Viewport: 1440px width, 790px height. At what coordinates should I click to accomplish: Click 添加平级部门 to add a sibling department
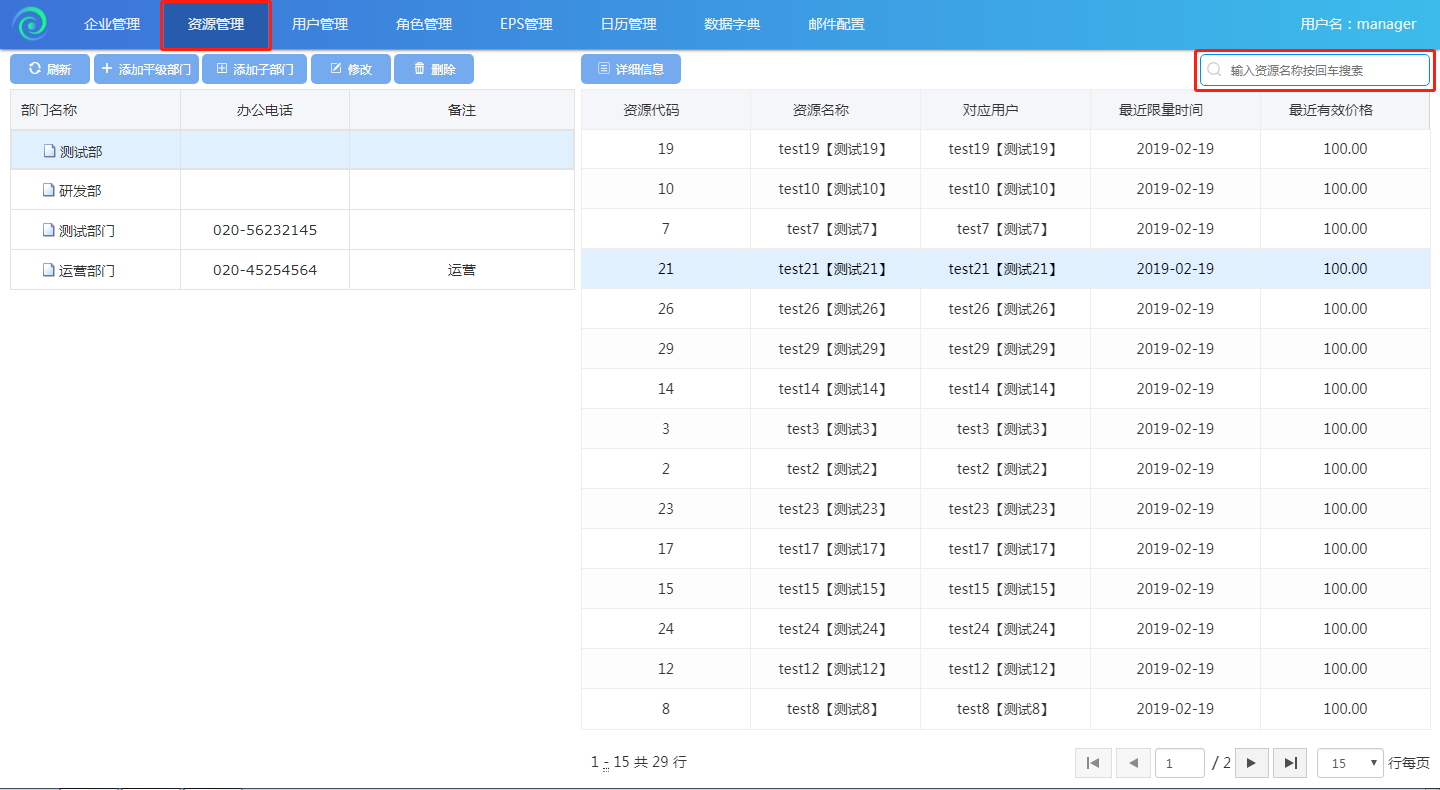pos(146,69)
